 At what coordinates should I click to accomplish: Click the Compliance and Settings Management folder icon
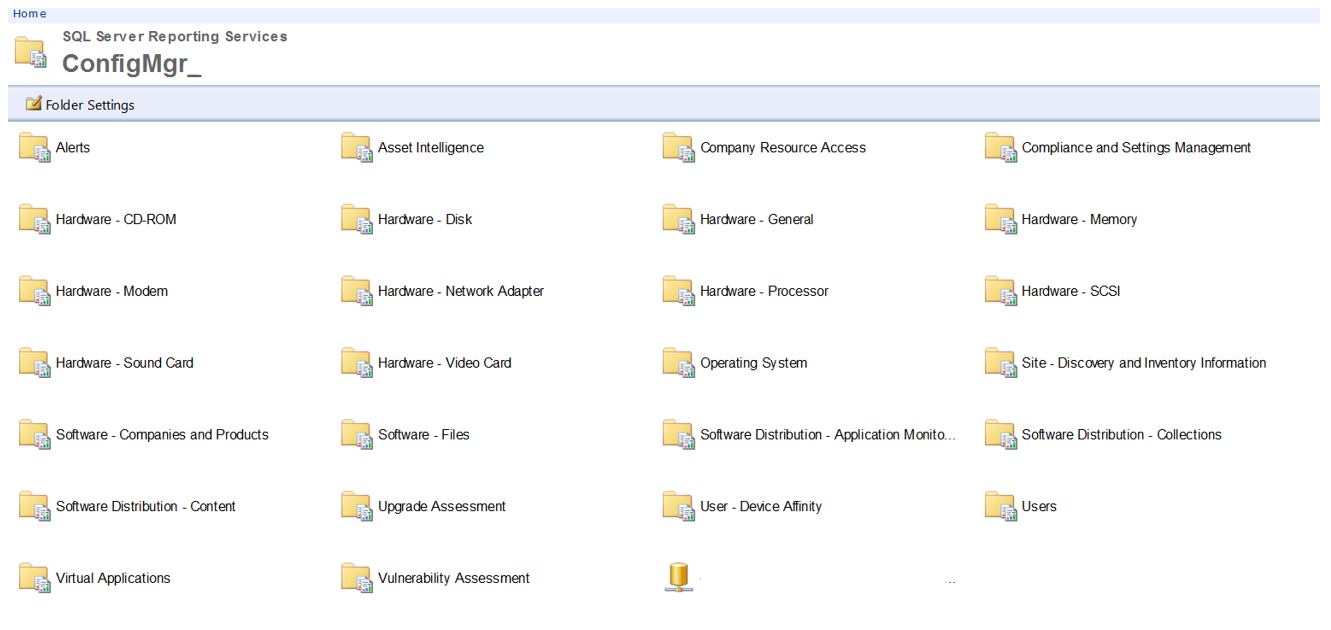tap(1000, 148)
